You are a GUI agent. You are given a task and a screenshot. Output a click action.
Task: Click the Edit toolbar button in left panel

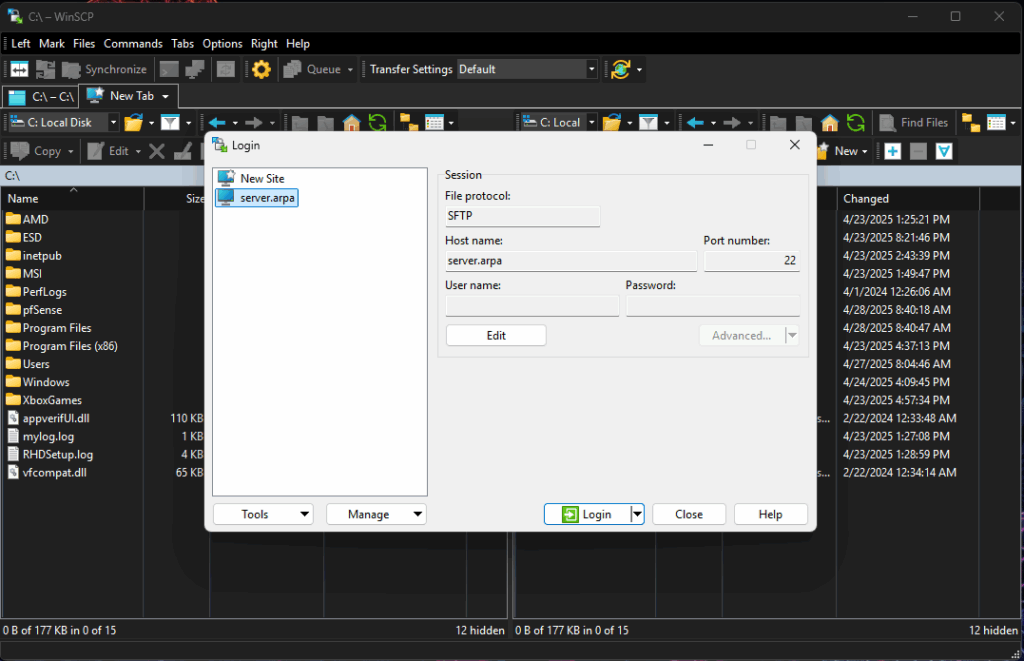click(x=108, y=151)
